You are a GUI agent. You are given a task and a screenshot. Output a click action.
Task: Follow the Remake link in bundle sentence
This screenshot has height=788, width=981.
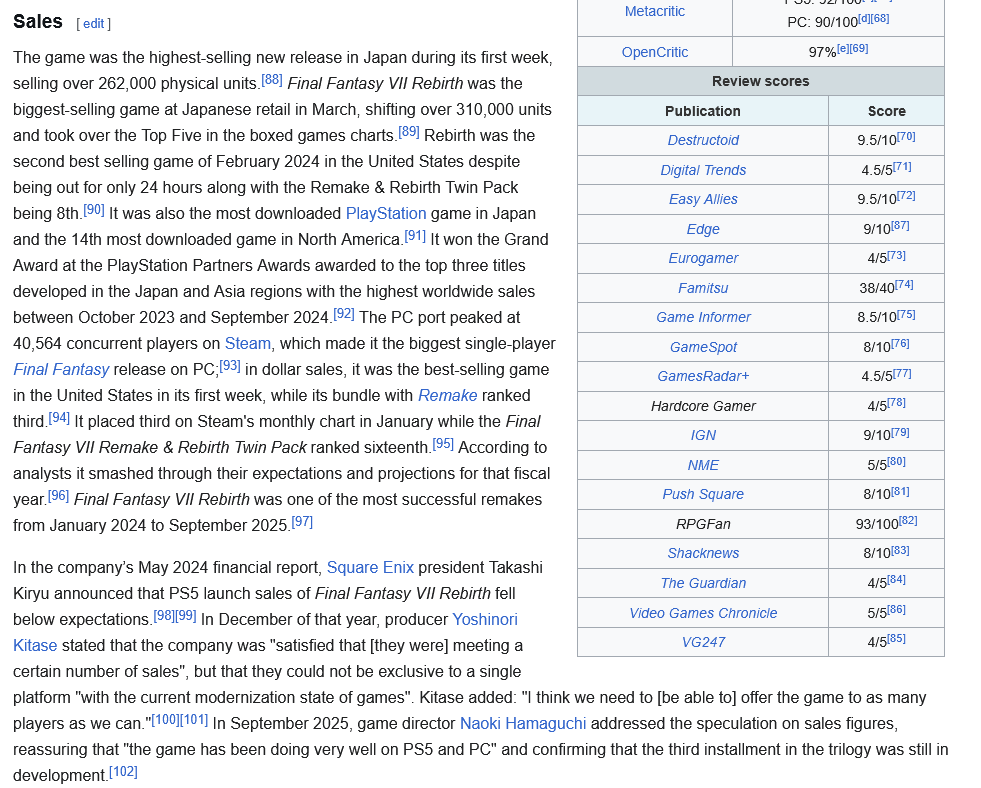point(447,396)
